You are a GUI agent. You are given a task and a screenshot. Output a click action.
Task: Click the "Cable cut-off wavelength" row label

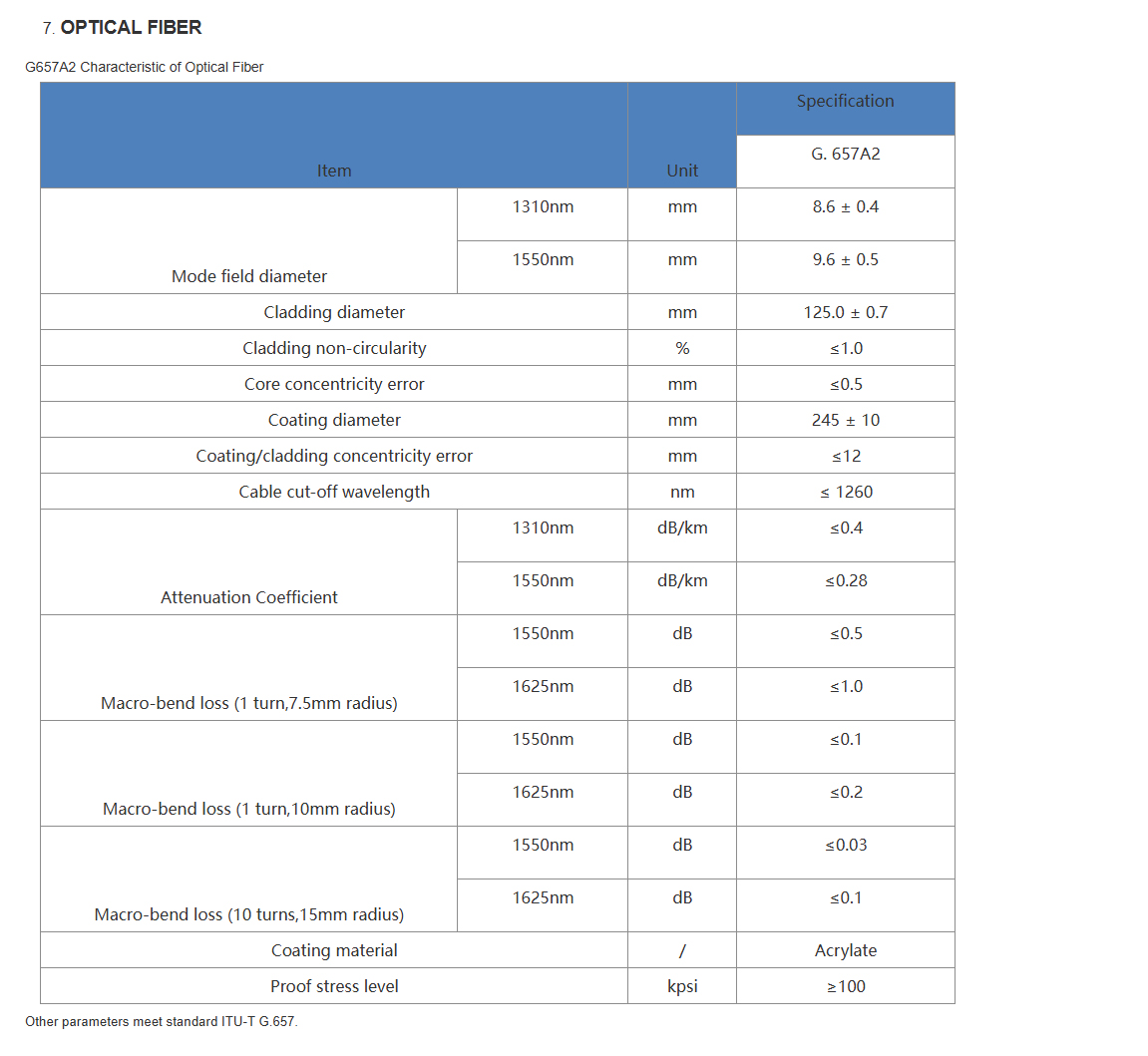[x=334, y=491]
